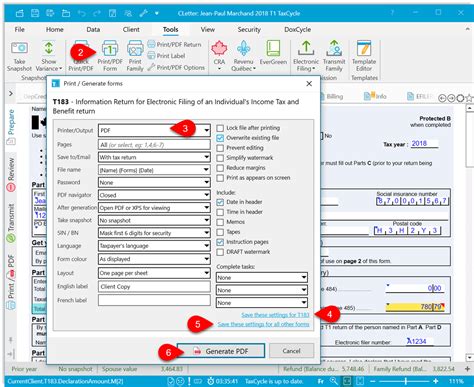Uncheck Overwrite existing file
Viewport: 474px width, 387px height.
(220, 138)
